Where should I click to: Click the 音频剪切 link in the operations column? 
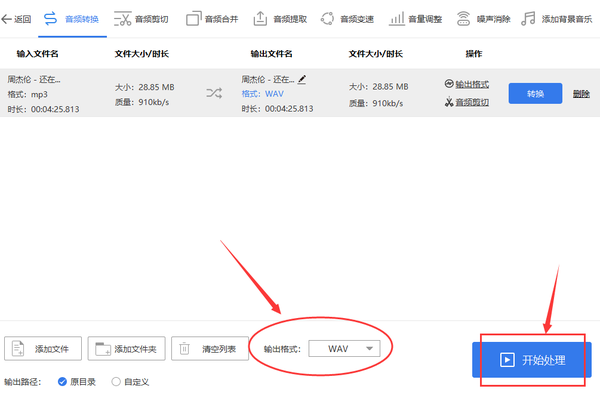point(472,102)
